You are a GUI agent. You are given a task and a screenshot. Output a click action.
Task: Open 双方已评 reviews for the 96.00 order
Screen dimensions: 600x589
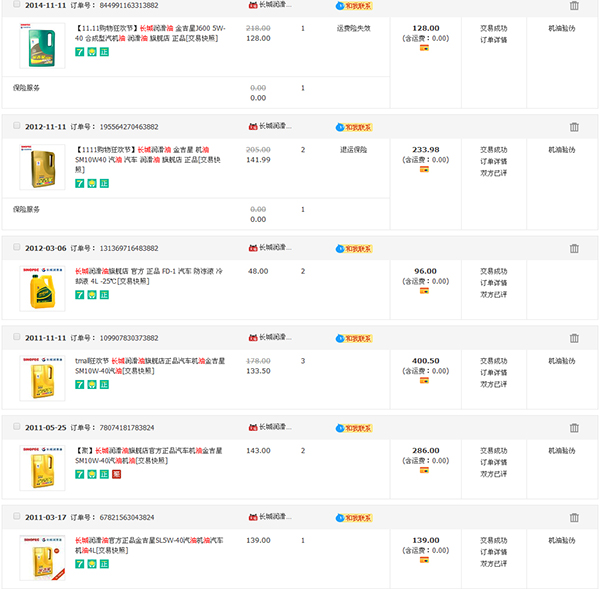493,294
